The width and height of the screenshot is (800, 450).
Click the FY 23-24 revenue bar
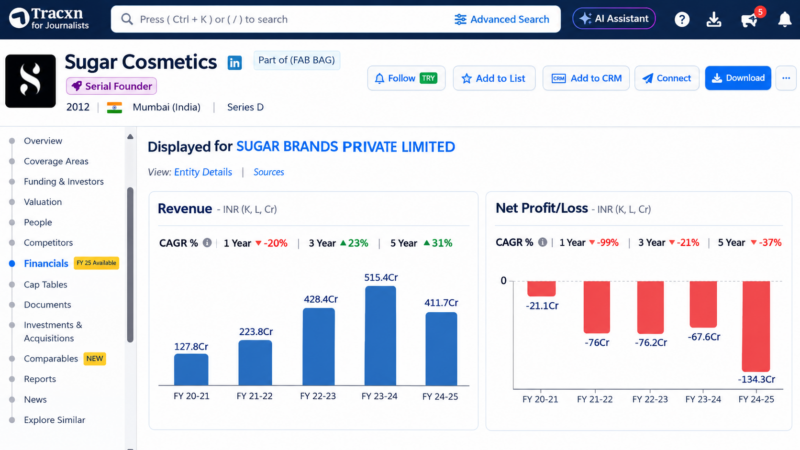click(x=381, y=336)
